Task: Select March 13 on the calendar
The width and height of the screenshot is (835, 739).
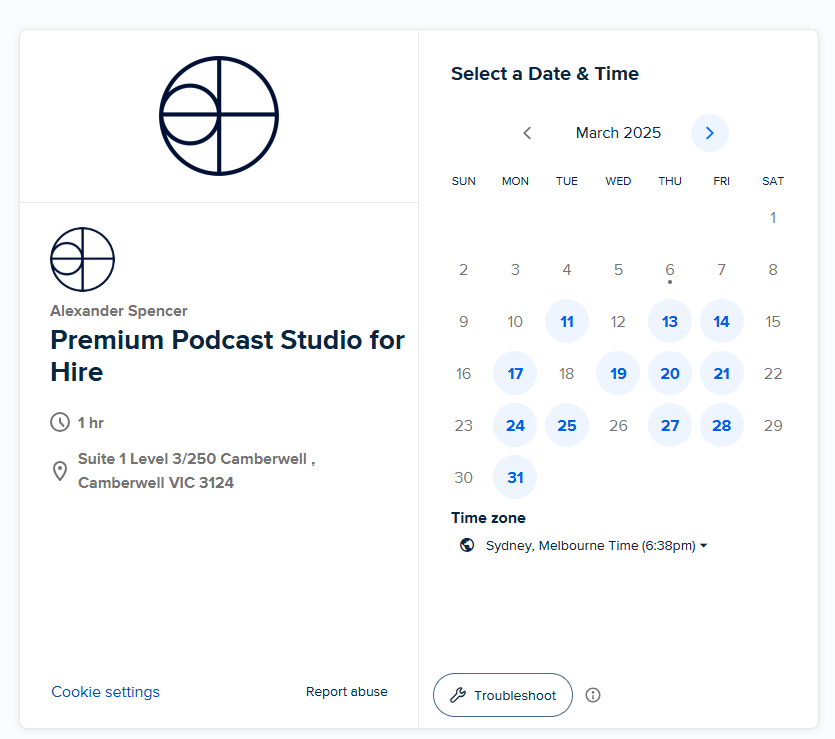Action: click(x=670, y=322)
